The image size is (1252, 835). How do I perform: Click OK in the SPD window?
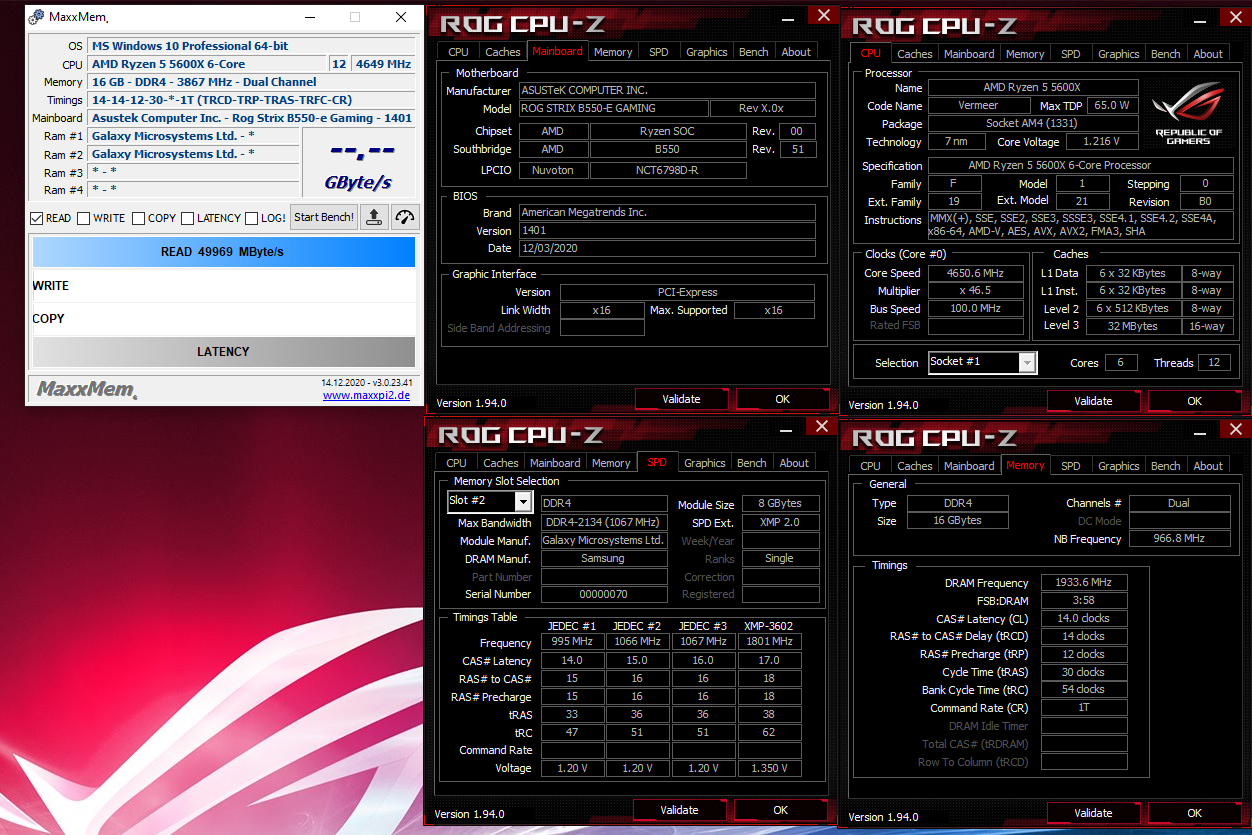pyautogui.click(x=780, y=810)
